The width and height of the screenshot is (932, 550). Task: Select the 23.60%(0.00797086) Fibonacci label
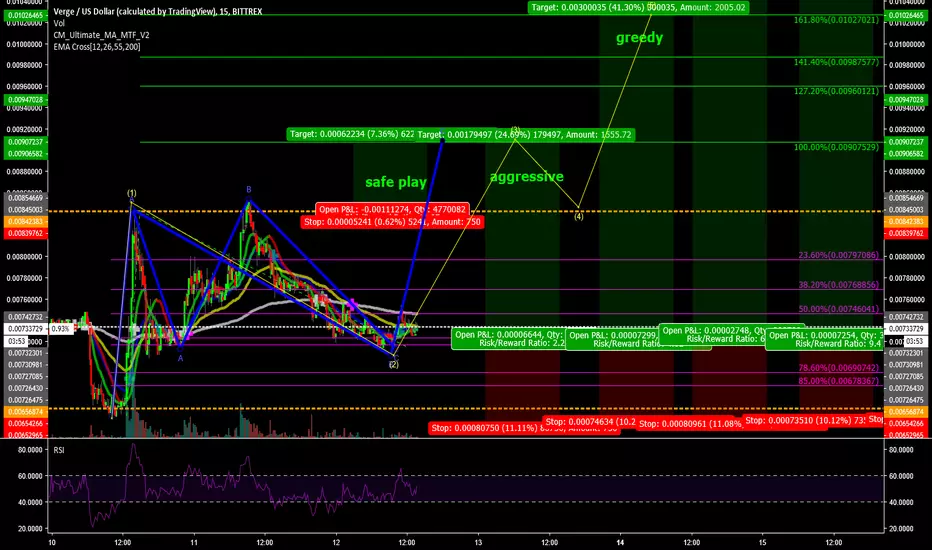[839, 255]
